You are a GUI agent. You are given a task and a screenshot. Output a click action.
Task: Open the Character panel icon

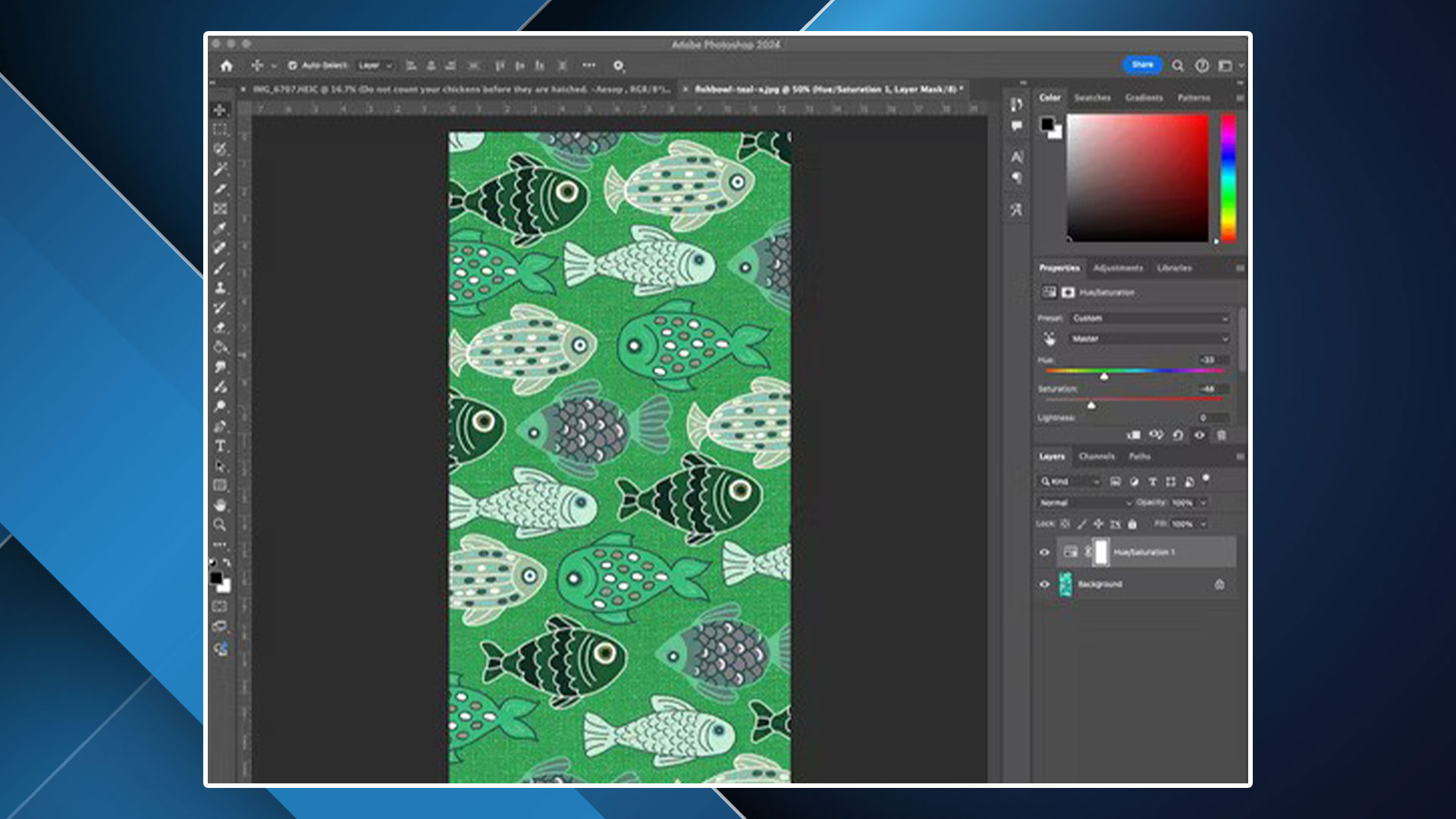(x=1016, y=157)
